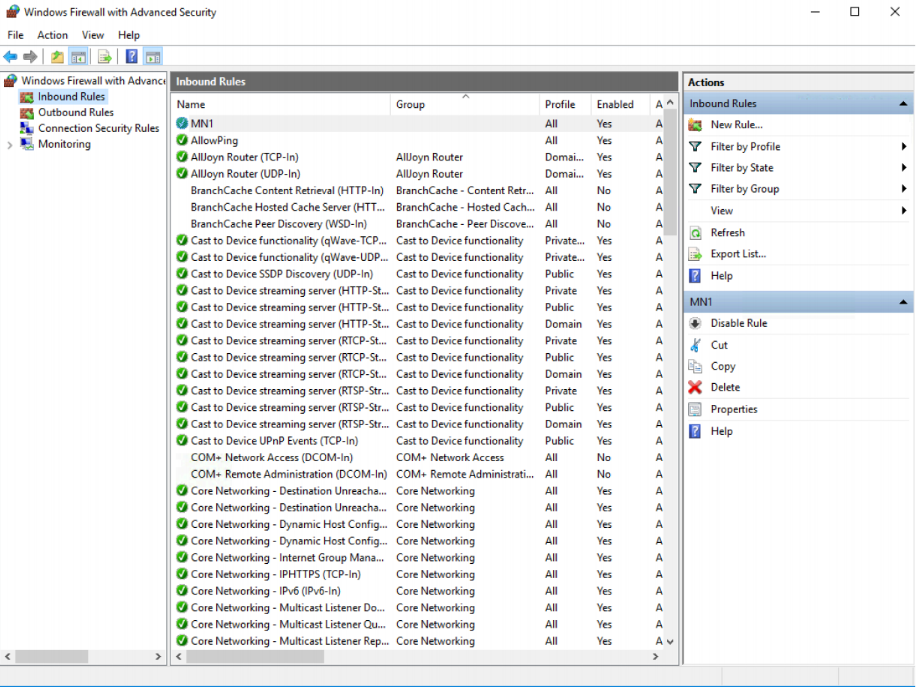Image resolution: width=917 pixels, height=688 pixels.
Task: Click the status icon of the MN1 rule
Action: click(182, 123)
